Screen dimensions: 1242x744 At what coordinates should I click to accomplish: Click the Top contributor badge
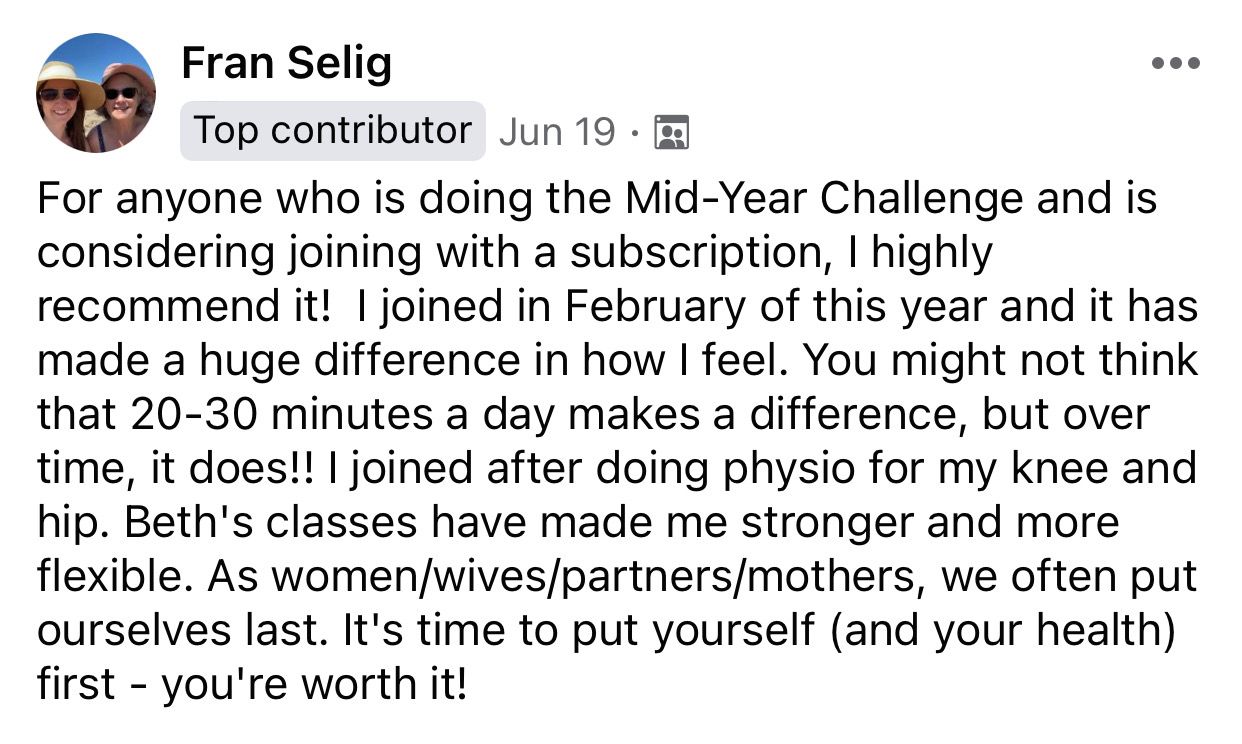[x=332, y=131]
